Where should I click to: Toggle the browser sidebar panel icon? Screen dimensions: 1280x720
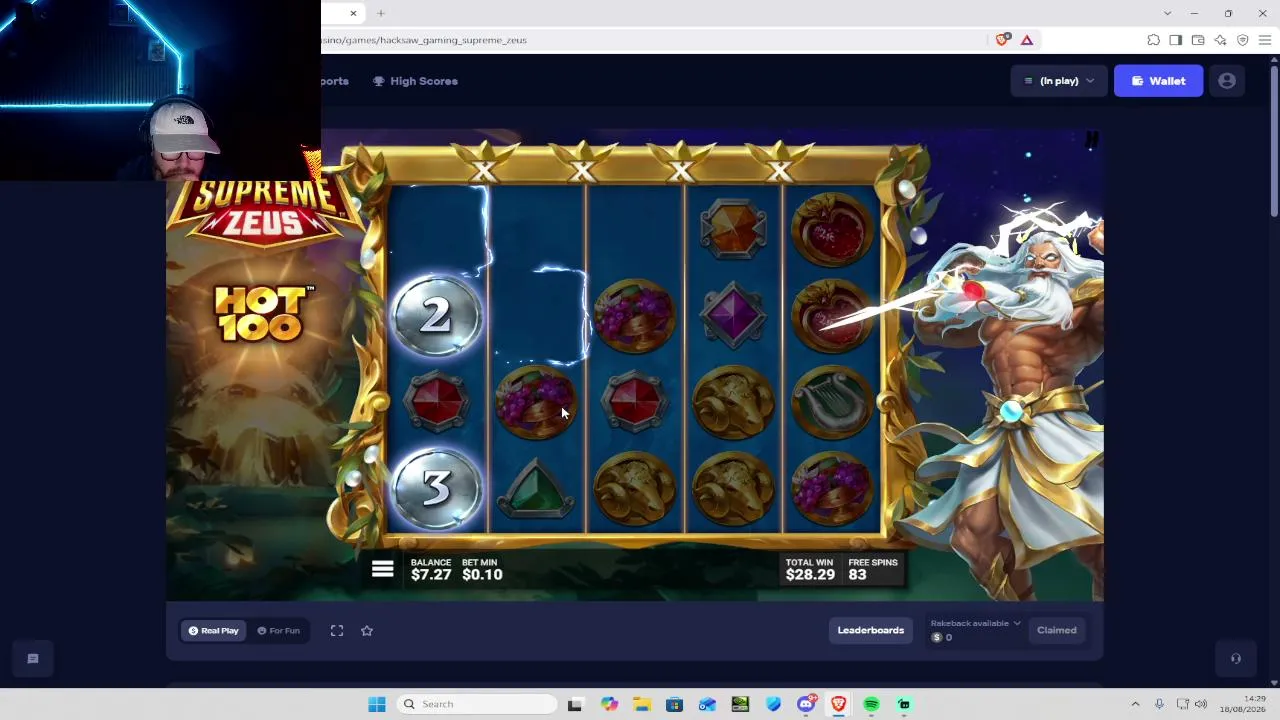[1175, 40]
